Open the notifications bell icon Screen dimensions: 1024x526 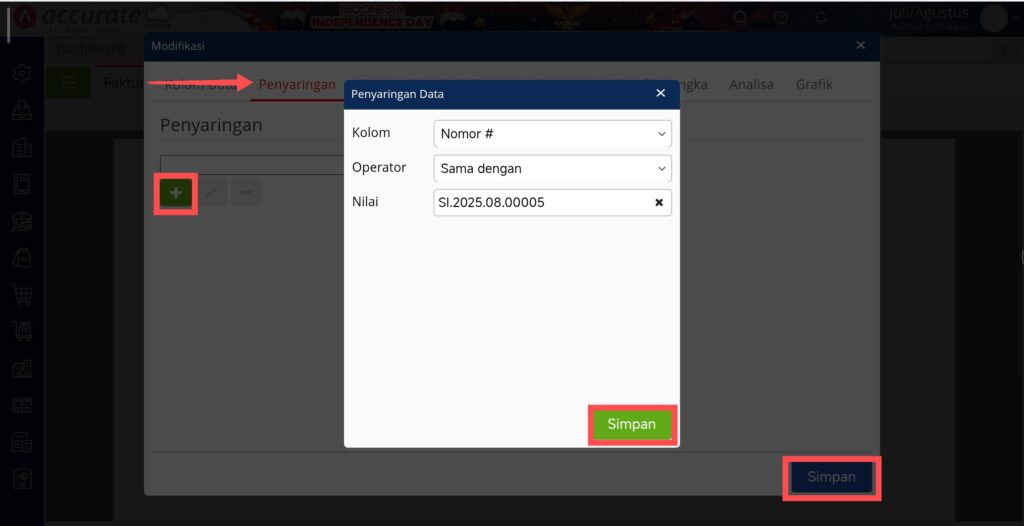821,18
